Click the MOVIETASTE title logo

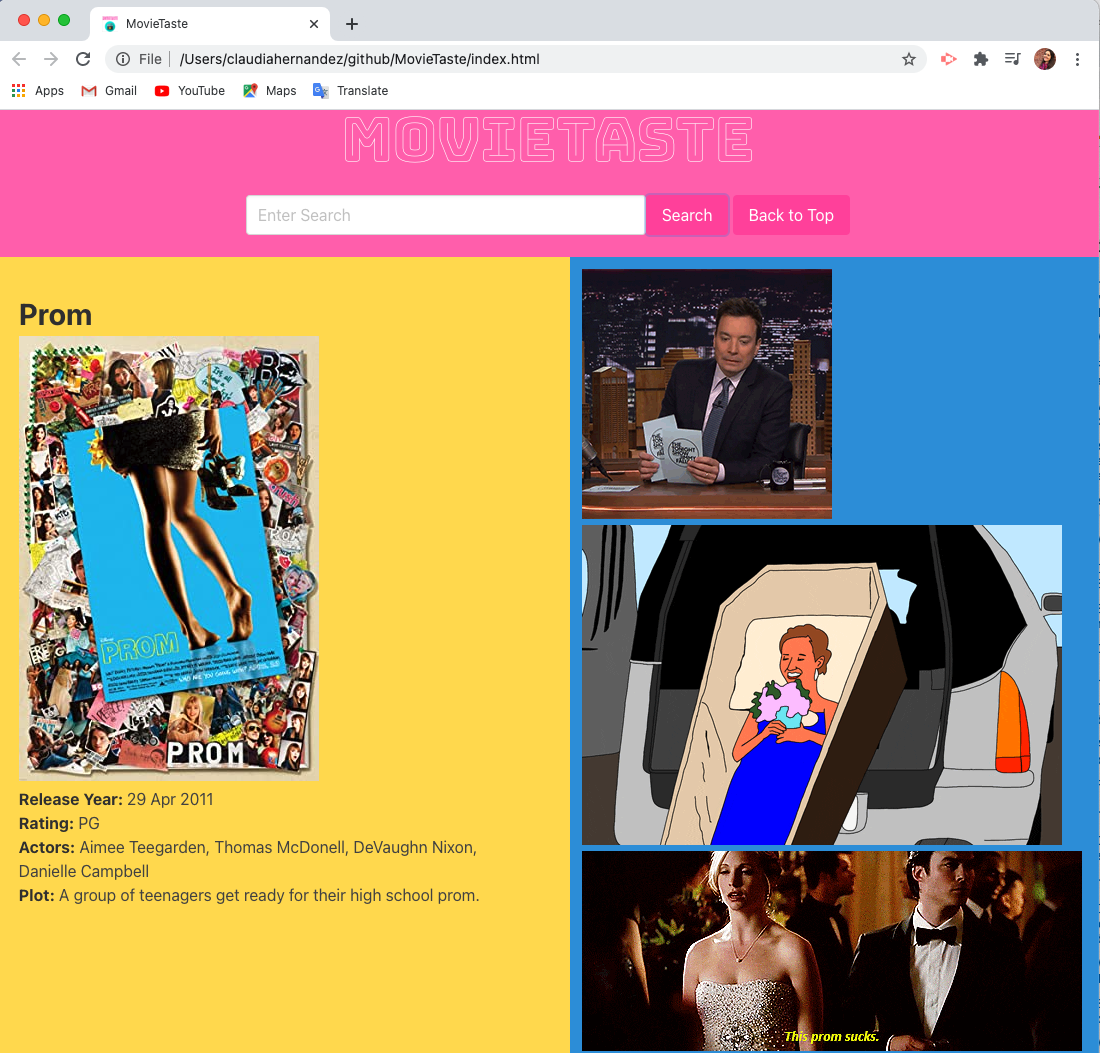[549, 140]
